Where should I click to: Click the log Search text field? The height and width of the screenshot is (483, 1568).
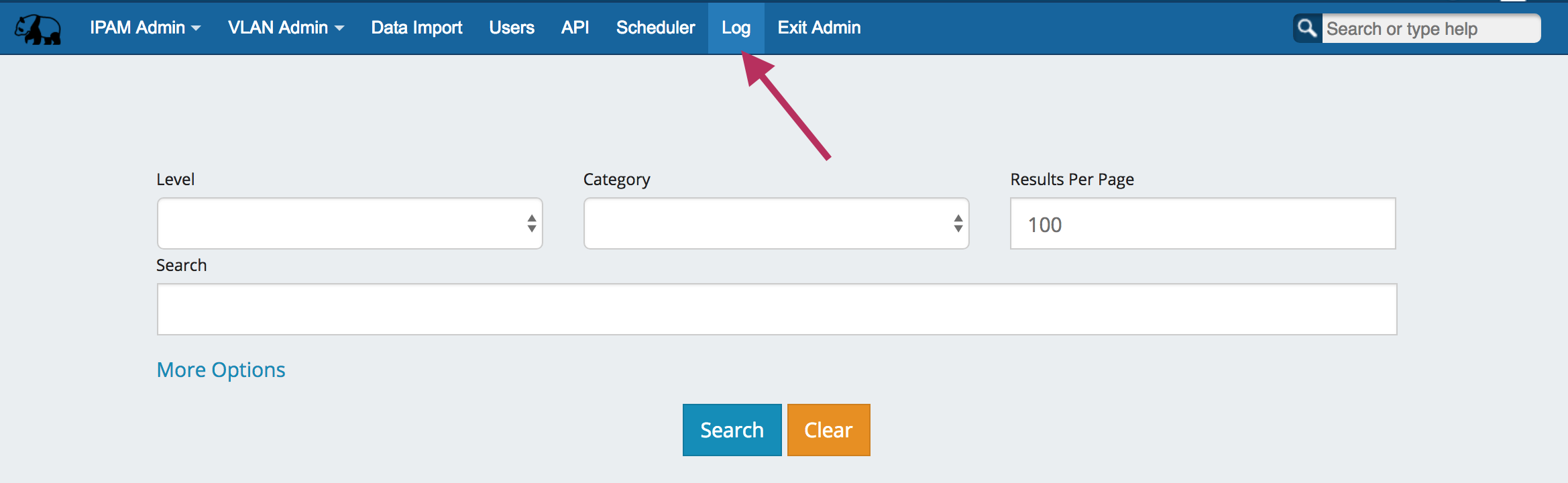point(777,309)
